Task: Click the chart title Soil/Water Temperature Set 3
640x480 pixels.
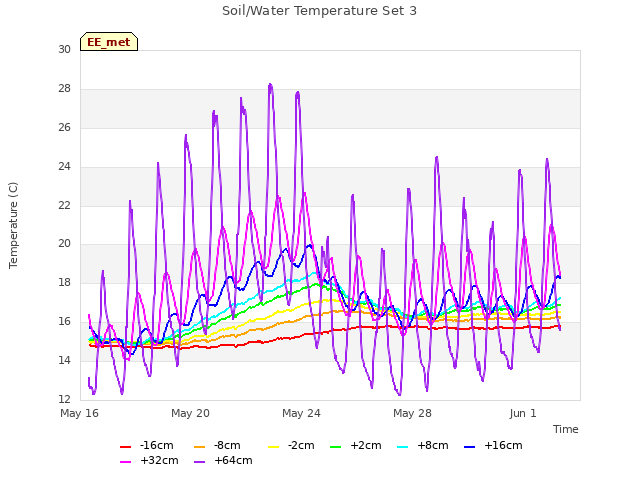Action: pos(320,11)
